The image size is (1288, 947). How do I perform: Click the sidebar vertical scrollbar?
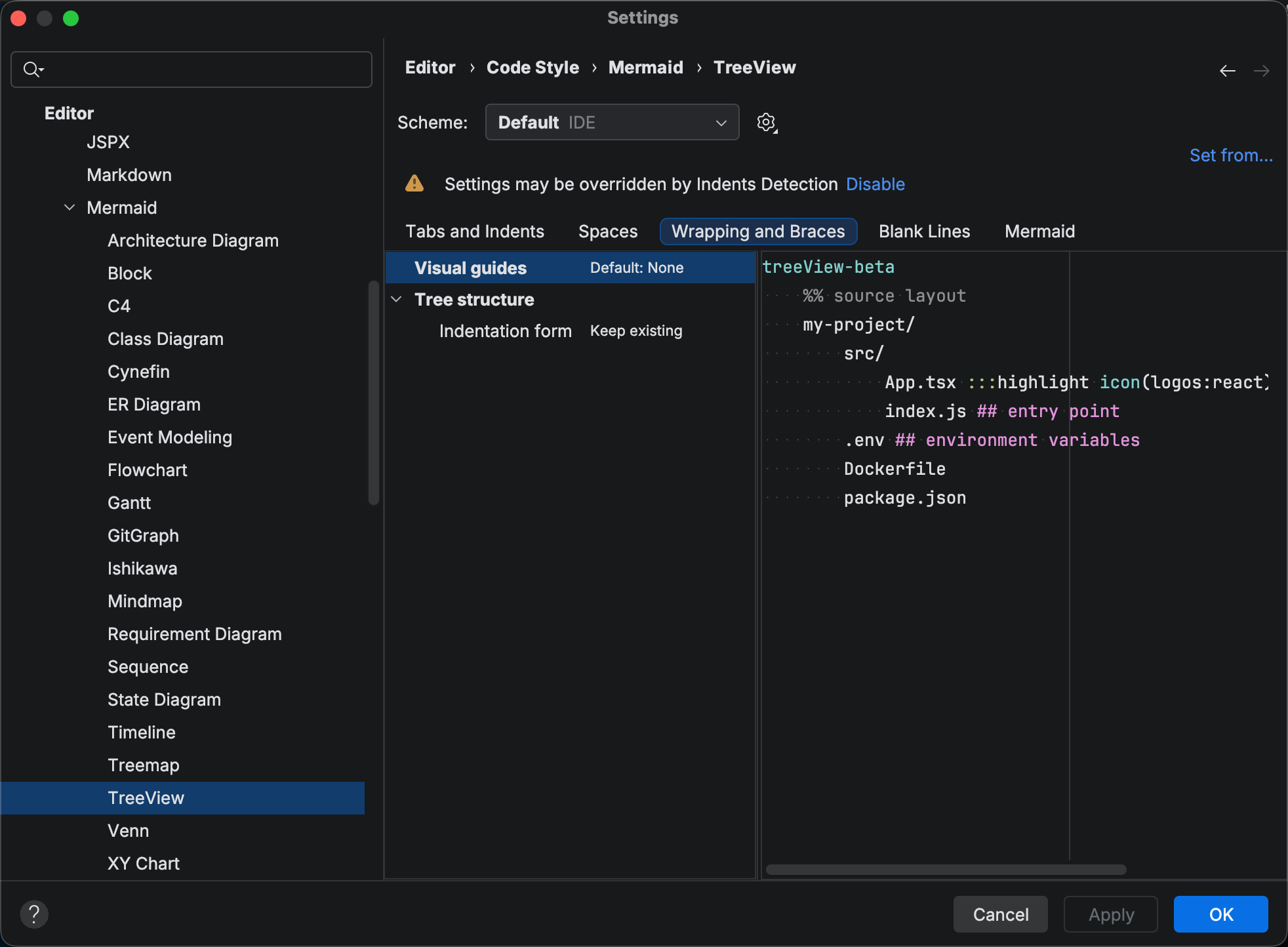[x=374, y=393]
